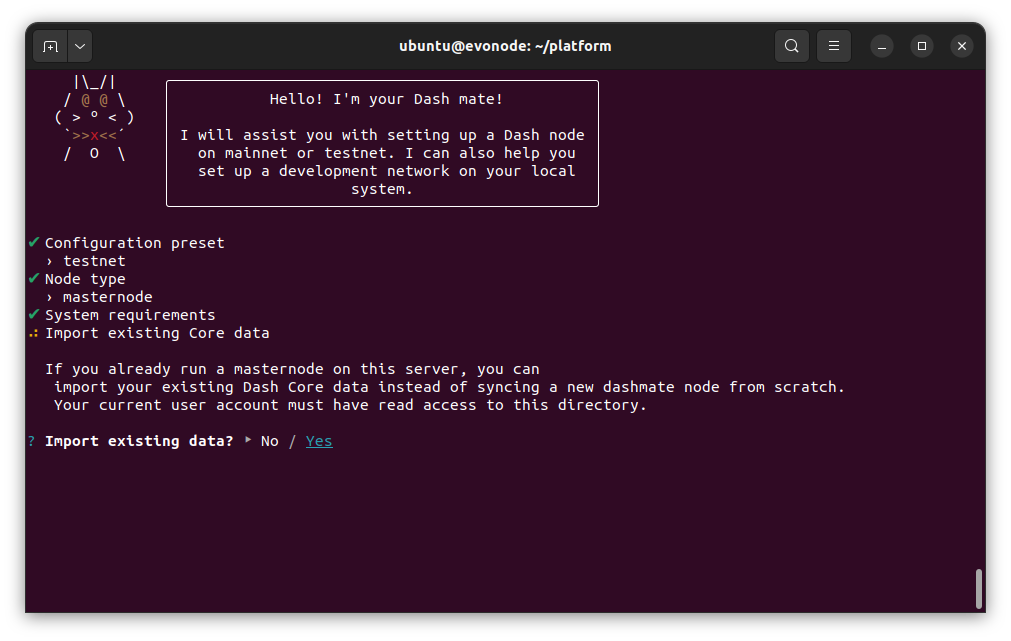Choose No for import existing data
The width and height of the screenshot is (1011, 641).
point(269,441)
